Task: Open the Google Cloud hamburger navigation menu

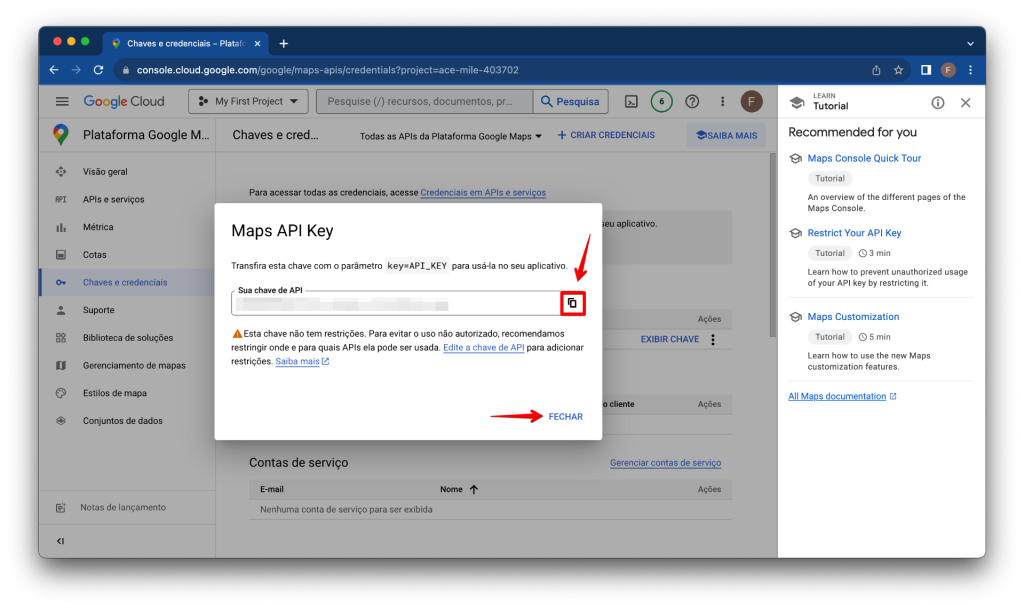Action: pyautogui.click(x=62, y=101)
